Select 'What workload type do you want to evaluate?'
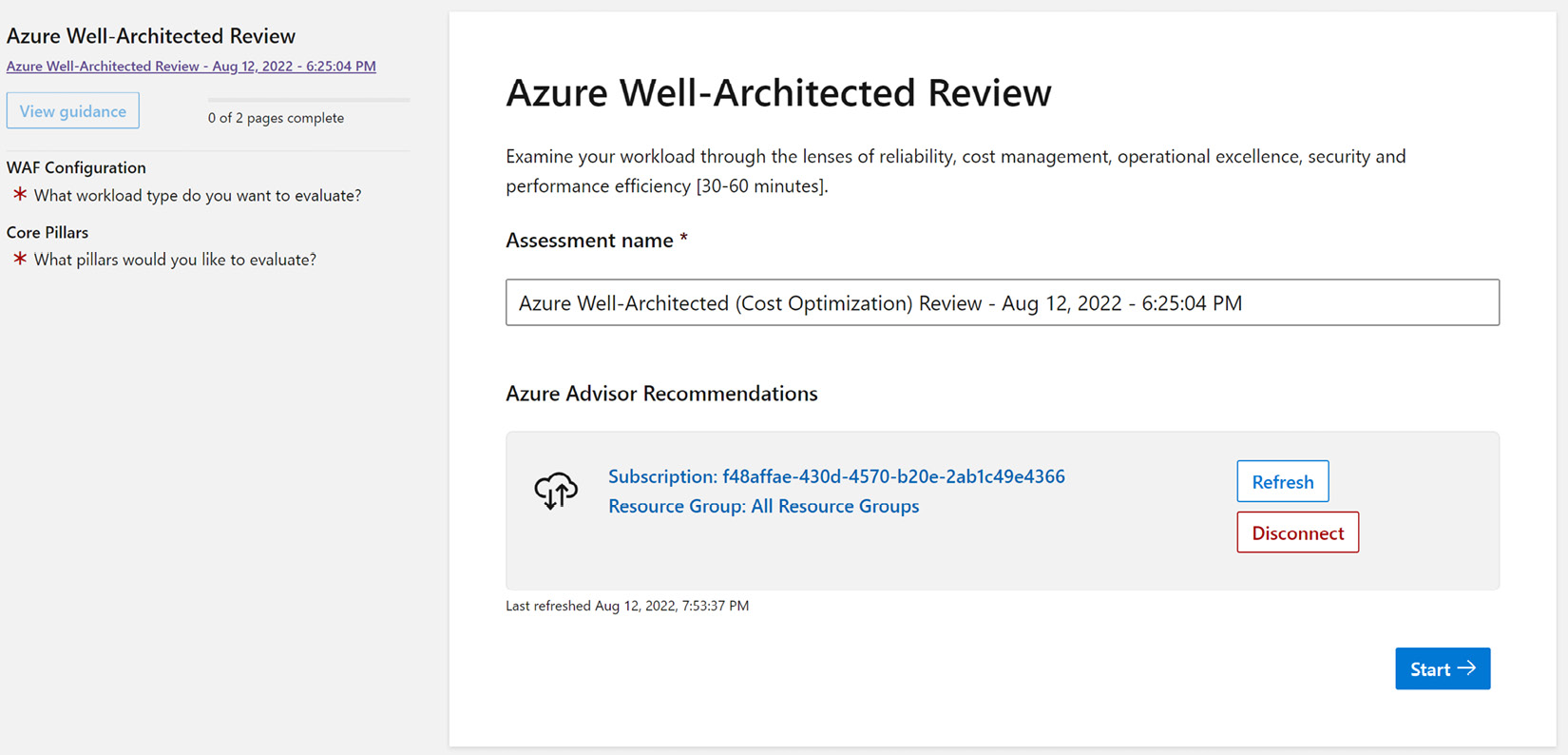Viewport: 1568px width, 755px height. [x=198, y=195]
